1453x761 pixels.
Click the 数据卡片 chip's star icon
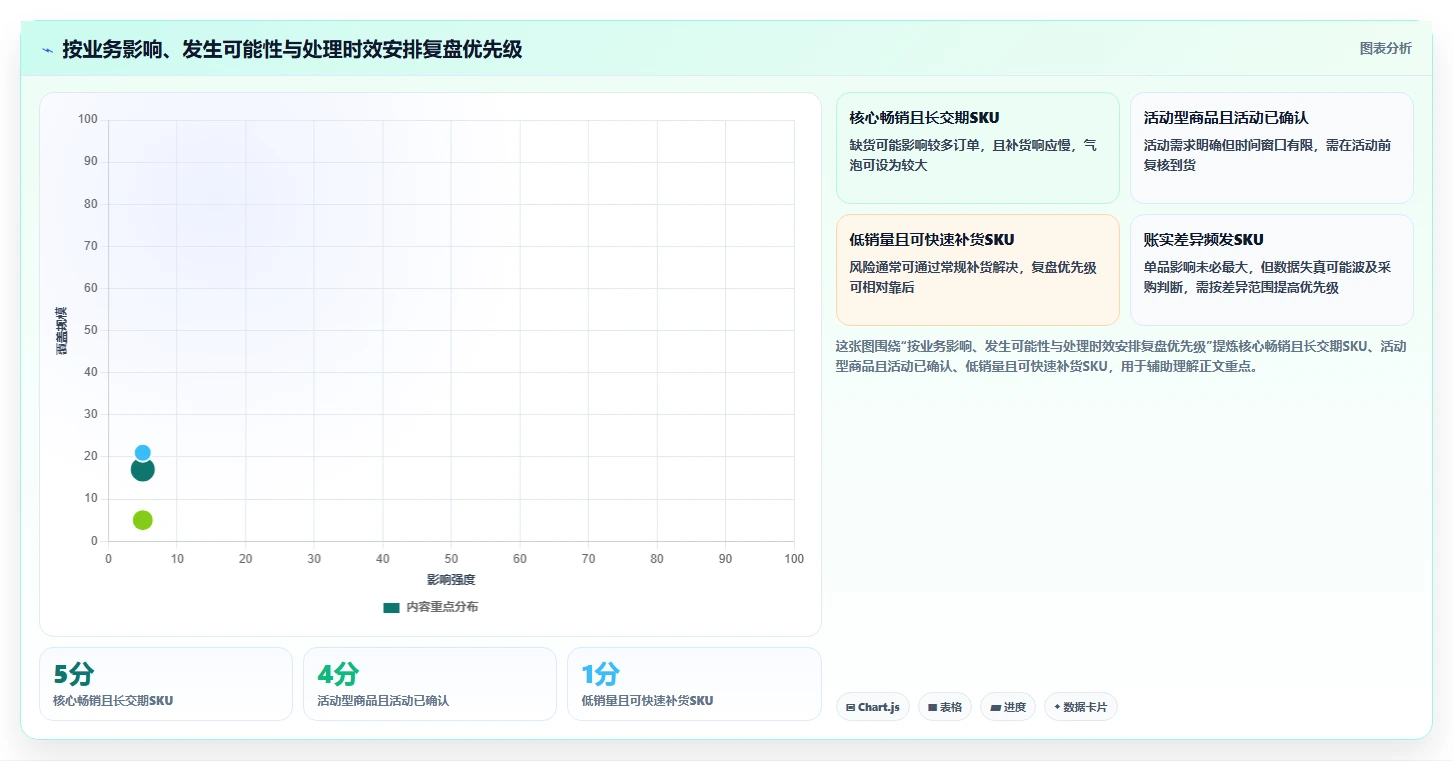tap(1057, 707)
